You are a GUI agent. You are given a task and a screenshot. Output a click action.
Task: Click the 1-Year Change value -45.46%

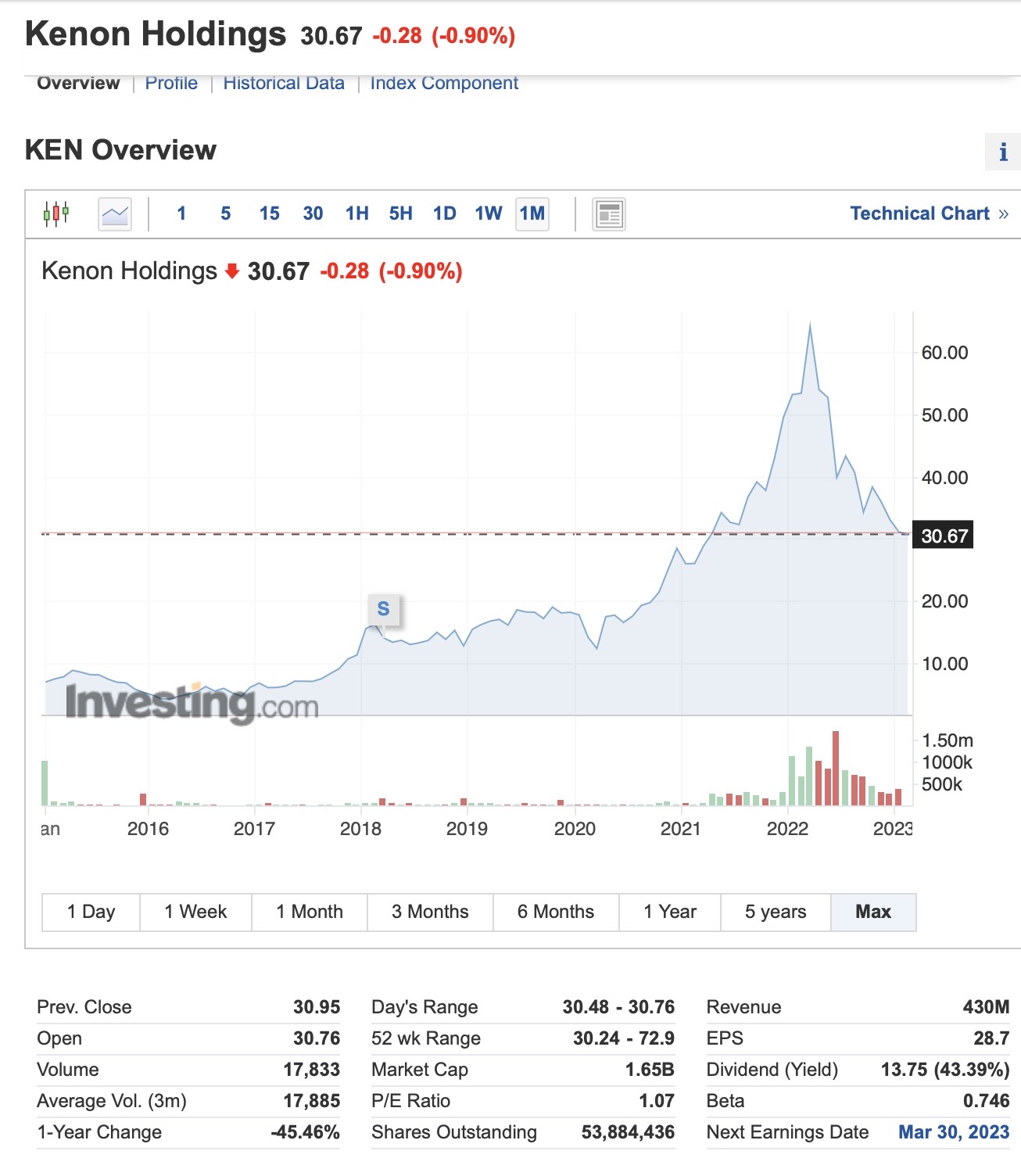pos(305,1132)
